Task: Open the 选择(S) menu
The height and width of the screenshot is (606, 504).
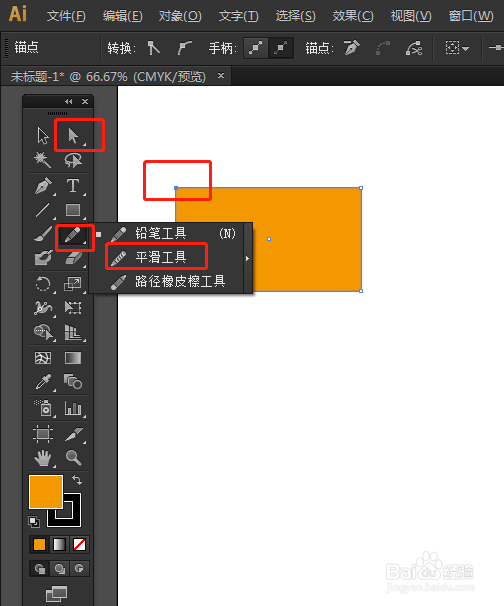Action: pyautogui.click(x=295, y=16)
